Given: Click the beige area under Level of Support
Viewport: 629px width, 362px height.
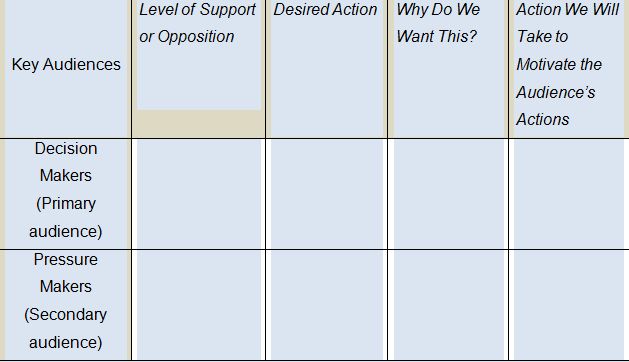Looking at the screenshot, I should click(x=199, y=124).
